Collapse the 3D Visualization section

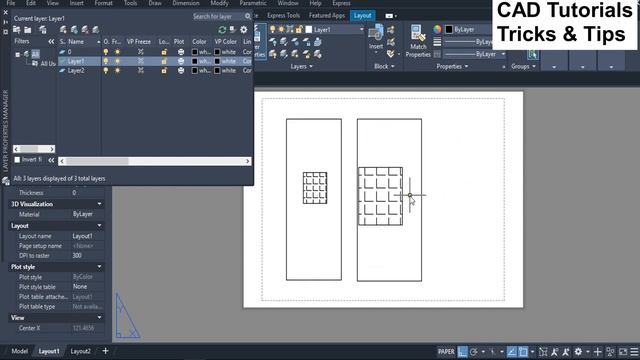(99, 204)
